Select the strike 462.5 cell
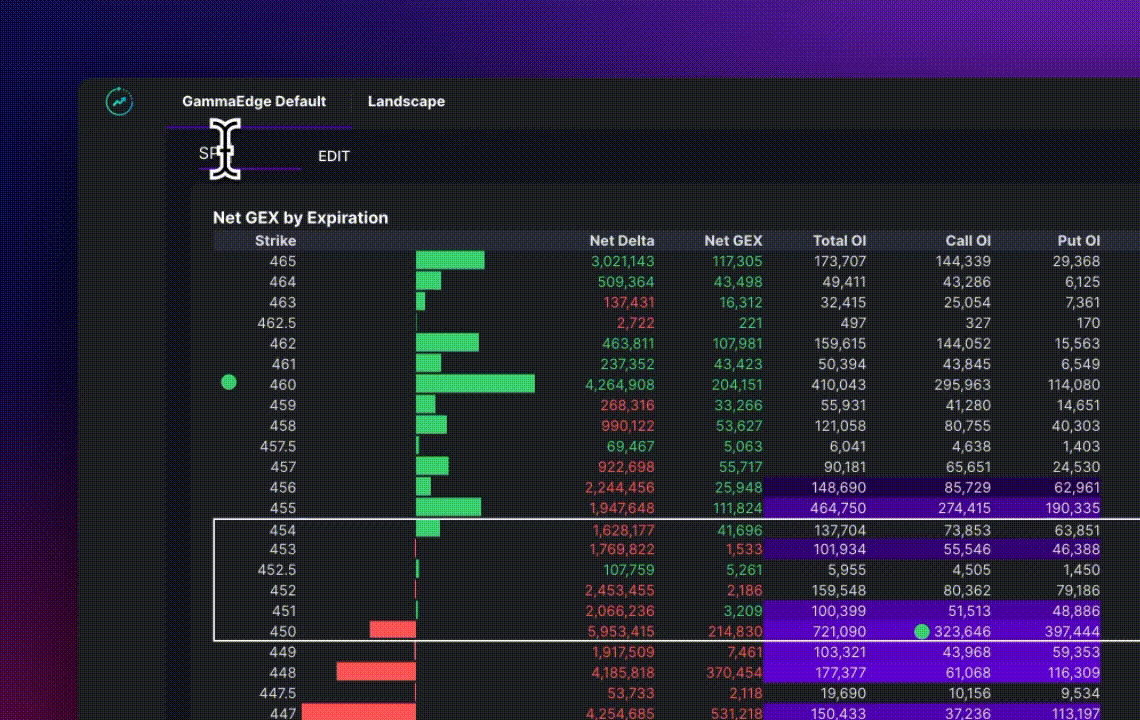Screen dimensions: 1140x720 [x=276, y=323]
